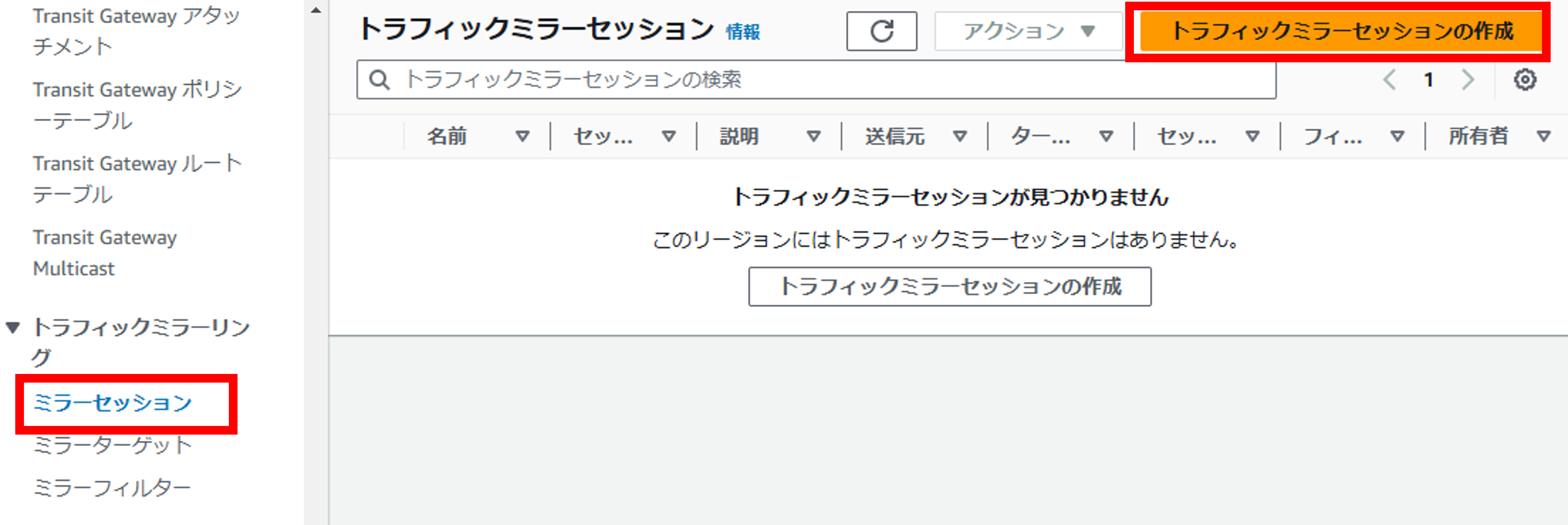This screenshot has width=1568, height=525.
Task: Sort by first セッ... column arrow
Action: click(x=669, y=136)
